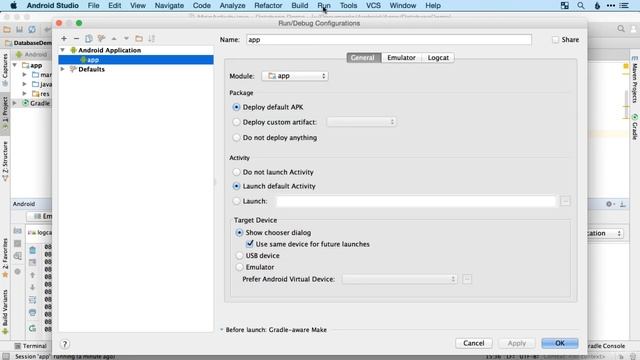Expand java folder in project tree
This screenshot has width=640, height=360.
(x=24, y=84)
